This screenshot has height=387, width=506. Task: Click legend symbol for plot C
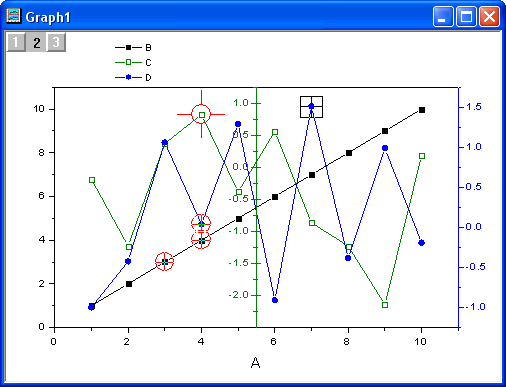coord(128,62)
